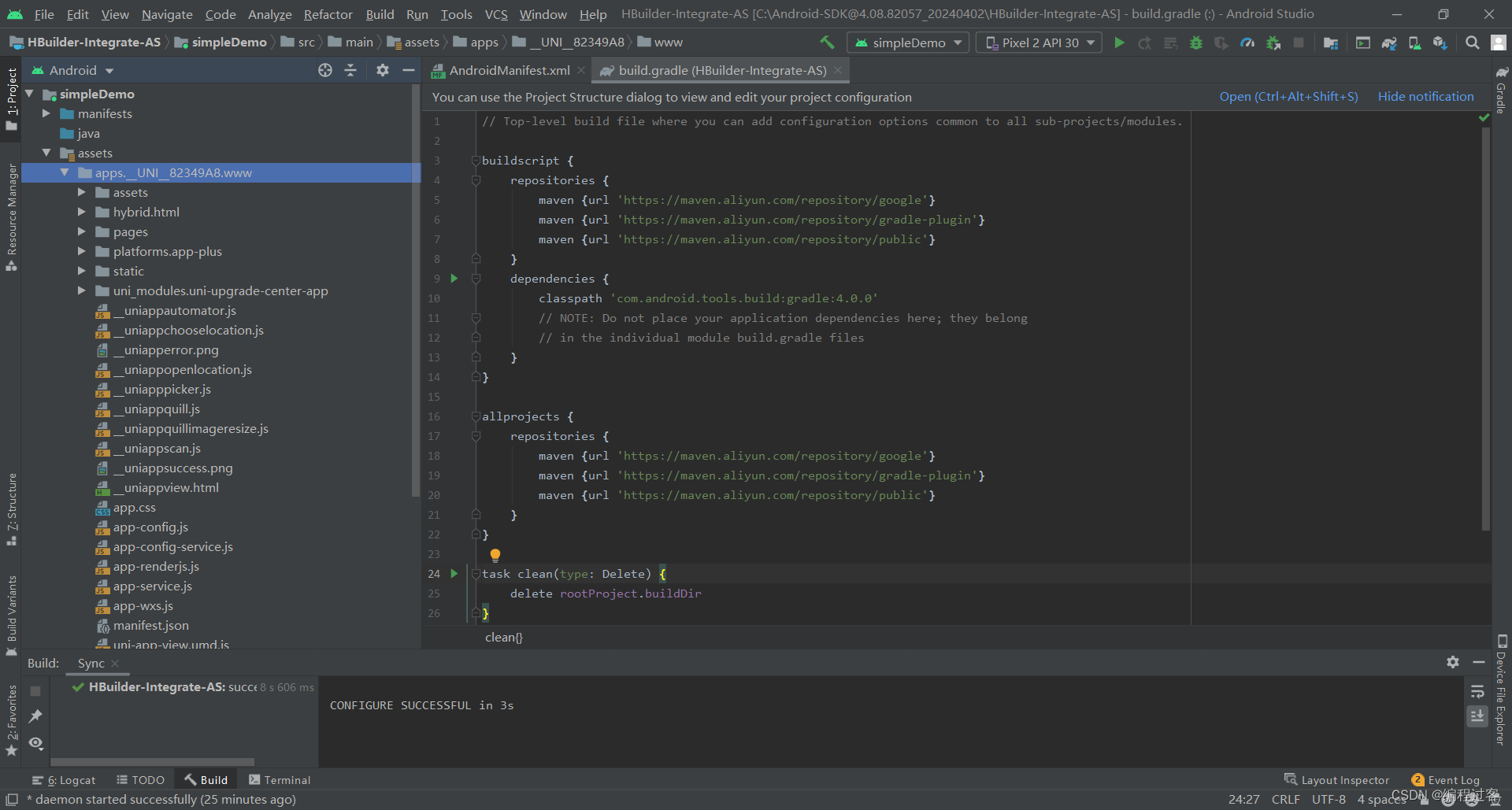Click the tool windows toggle in status bar
Image resolution: width=1512 pixels, height=810 pixels.
click(12, 800)
